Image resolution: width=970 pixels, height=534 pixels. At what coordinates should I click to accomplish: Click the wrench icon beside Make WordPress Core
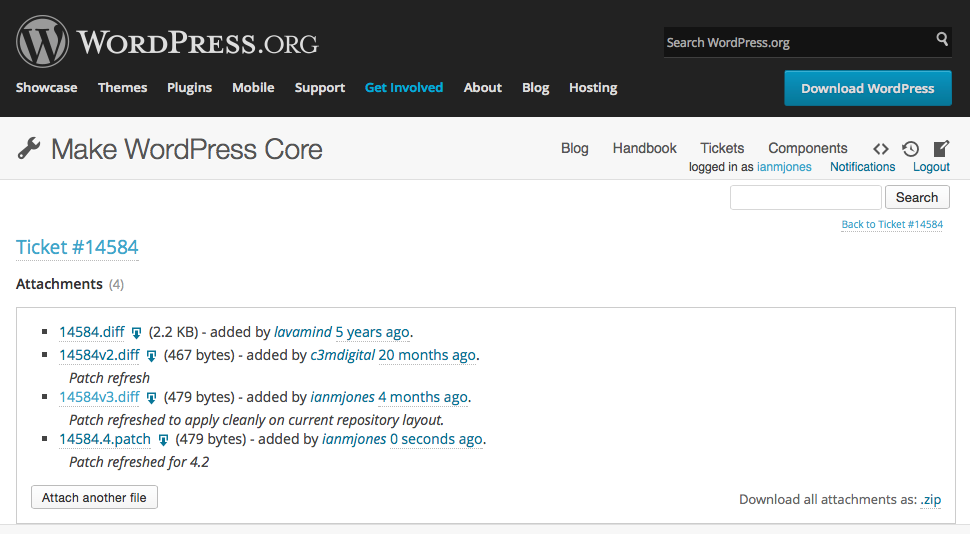pyautogui.click(x=28, y=149)
